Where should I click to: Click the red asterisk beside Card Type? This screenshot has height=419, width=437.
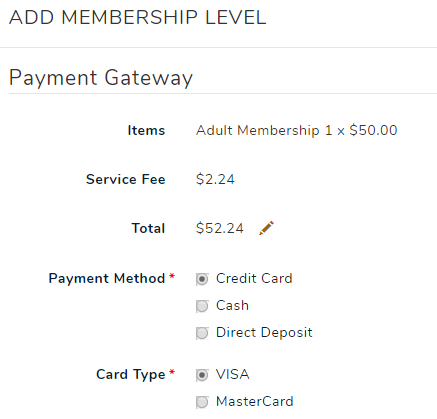pos(172,372)
